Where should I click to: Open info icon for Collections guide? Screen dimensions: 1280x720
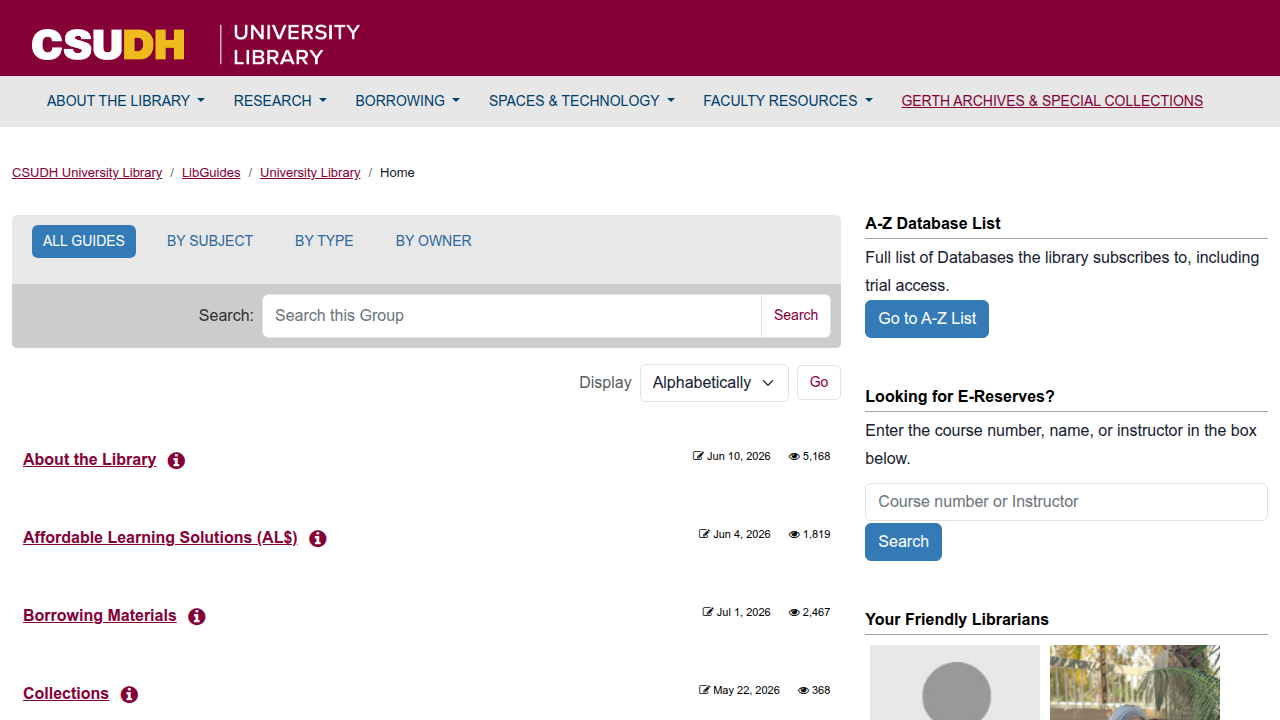pos(129,695)
